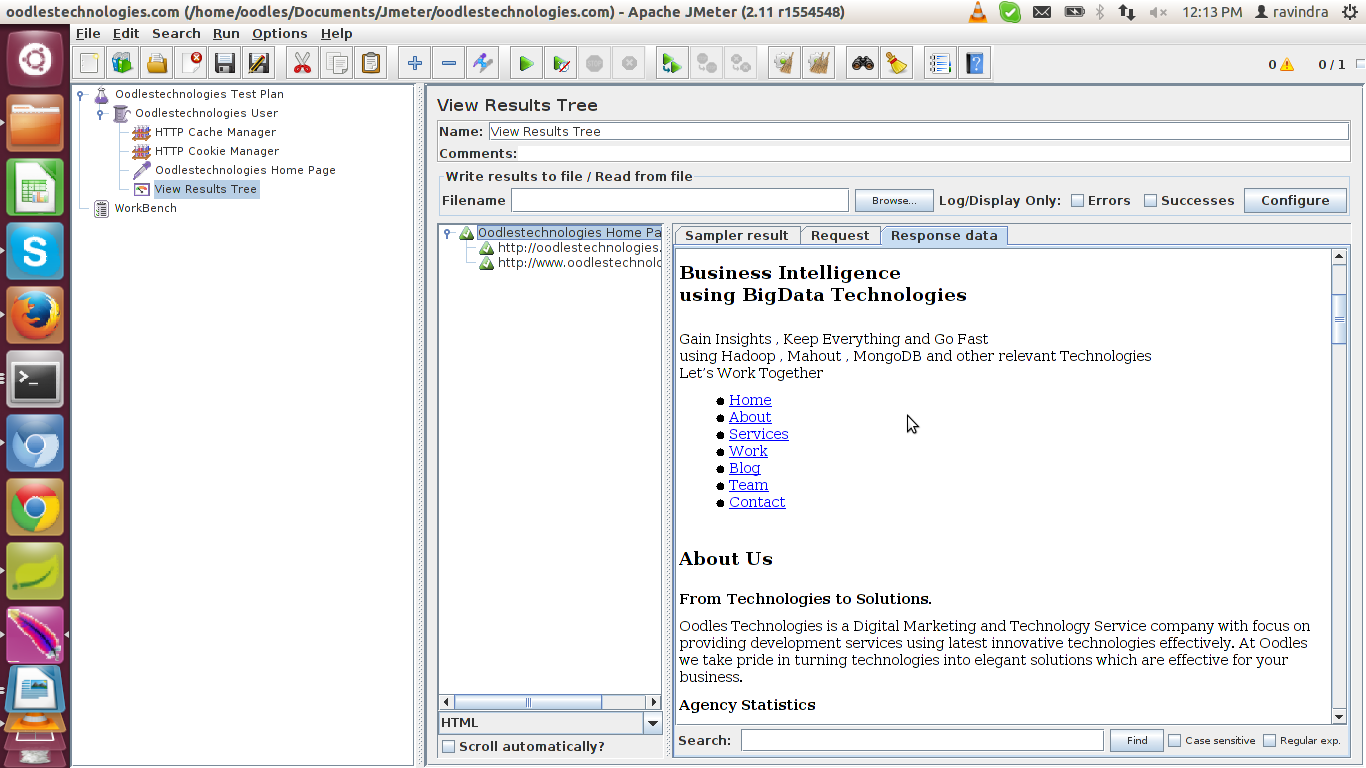This screenshot has height=768, width=1366.
Task: Open the Search menu
Action: pyautogui.click(x=176, y=33)
